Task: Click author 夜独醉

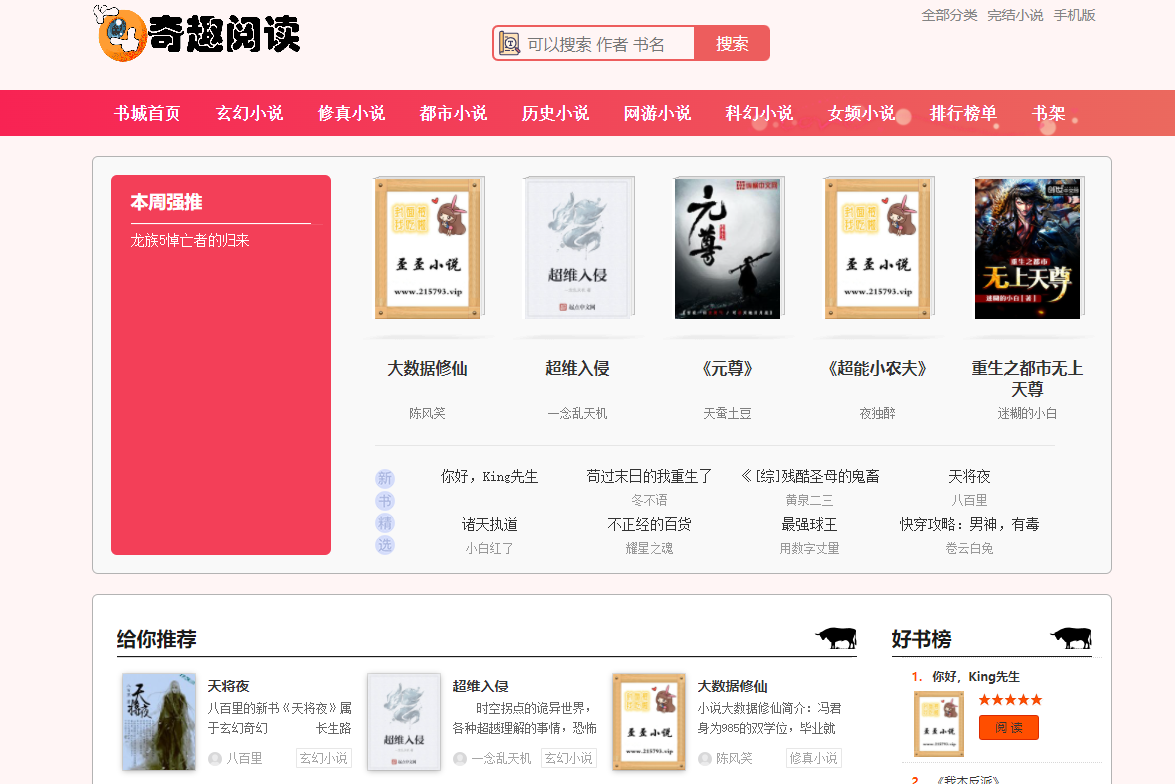Action: (x=877, y=413)
